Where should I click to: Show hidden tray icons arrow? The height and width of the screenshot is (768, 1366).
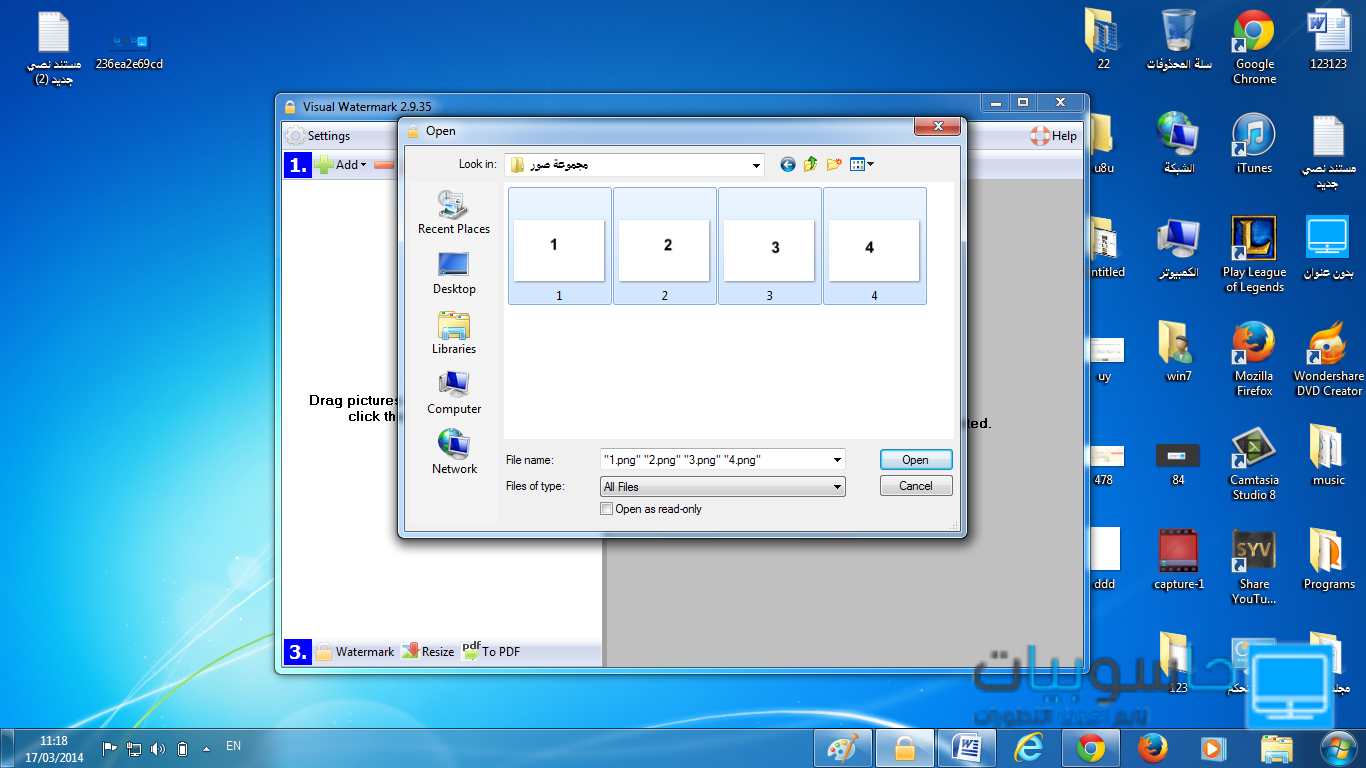tap(206, 748)
